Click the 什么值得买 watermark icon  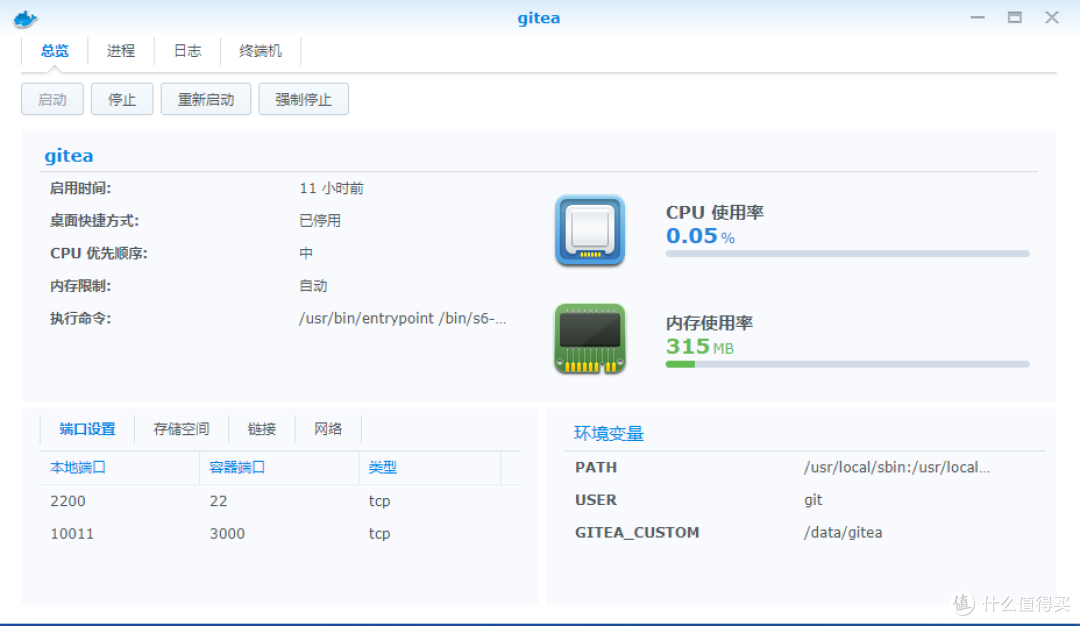tap(963, 603)
